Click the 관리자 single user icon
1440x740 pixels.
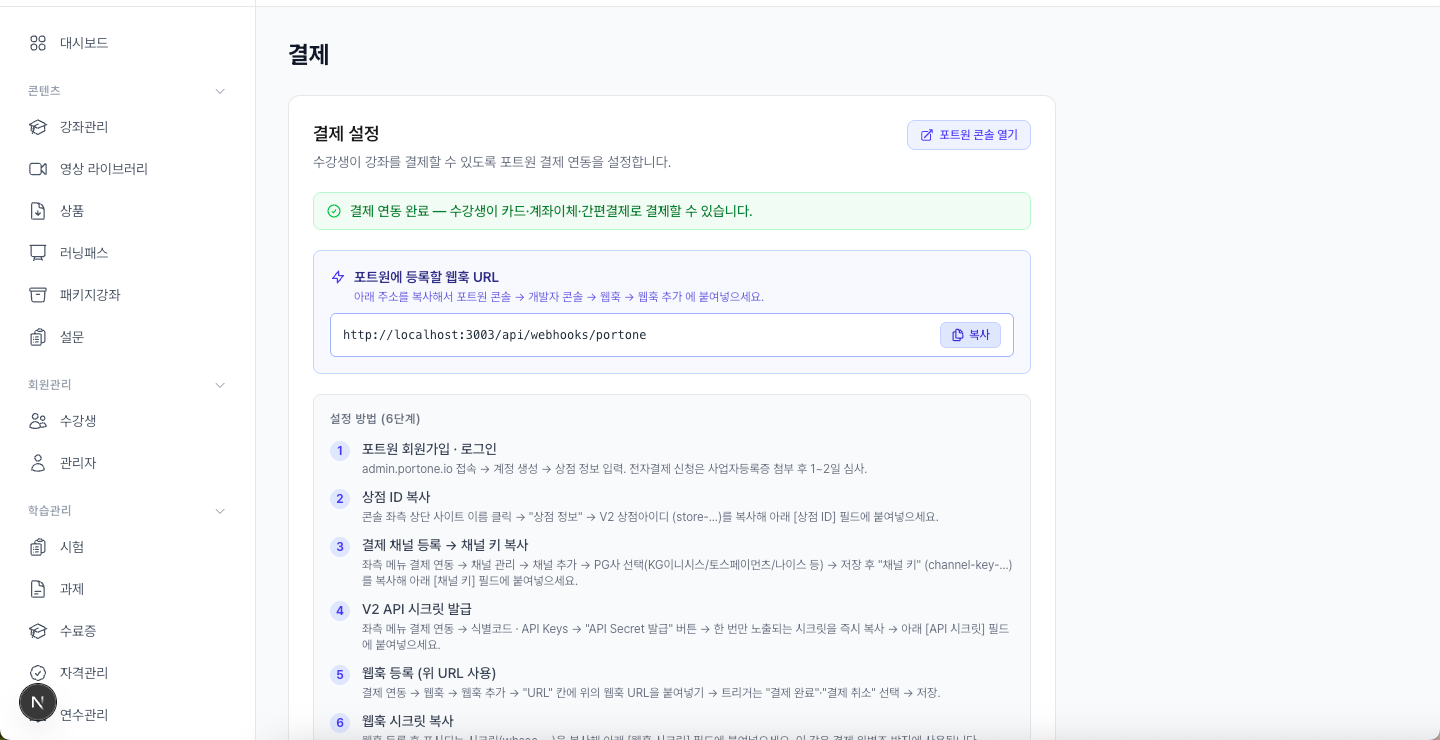38,463
